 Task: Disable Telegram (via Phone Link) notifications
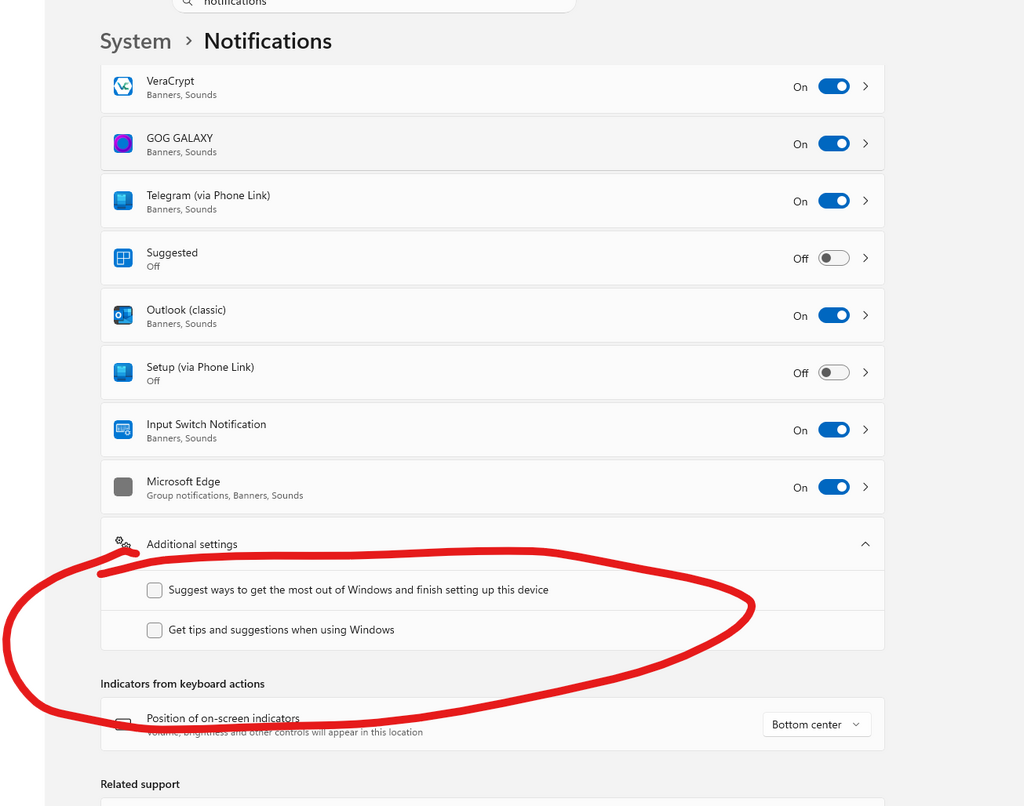(834, 201)
